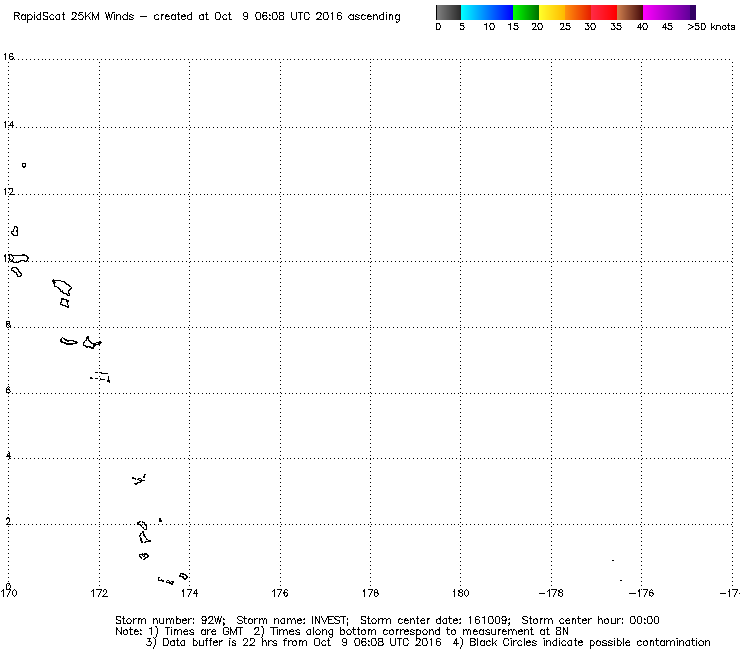Click latitude axis label 4
740x650 pixels.
click(8, 456)
